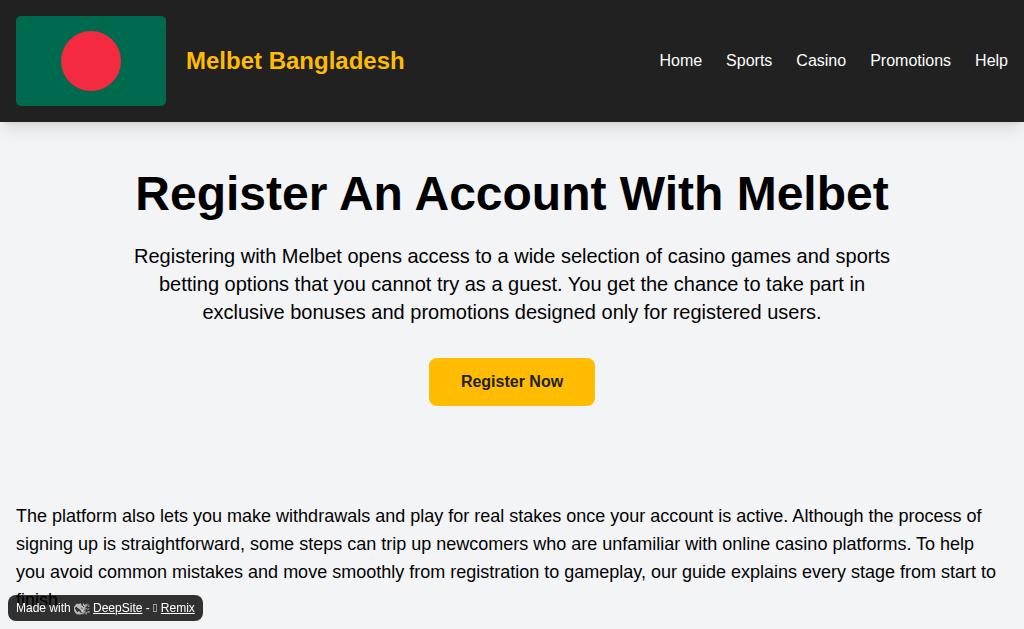Go to the Home page
1024x629 pixels.
680,60
